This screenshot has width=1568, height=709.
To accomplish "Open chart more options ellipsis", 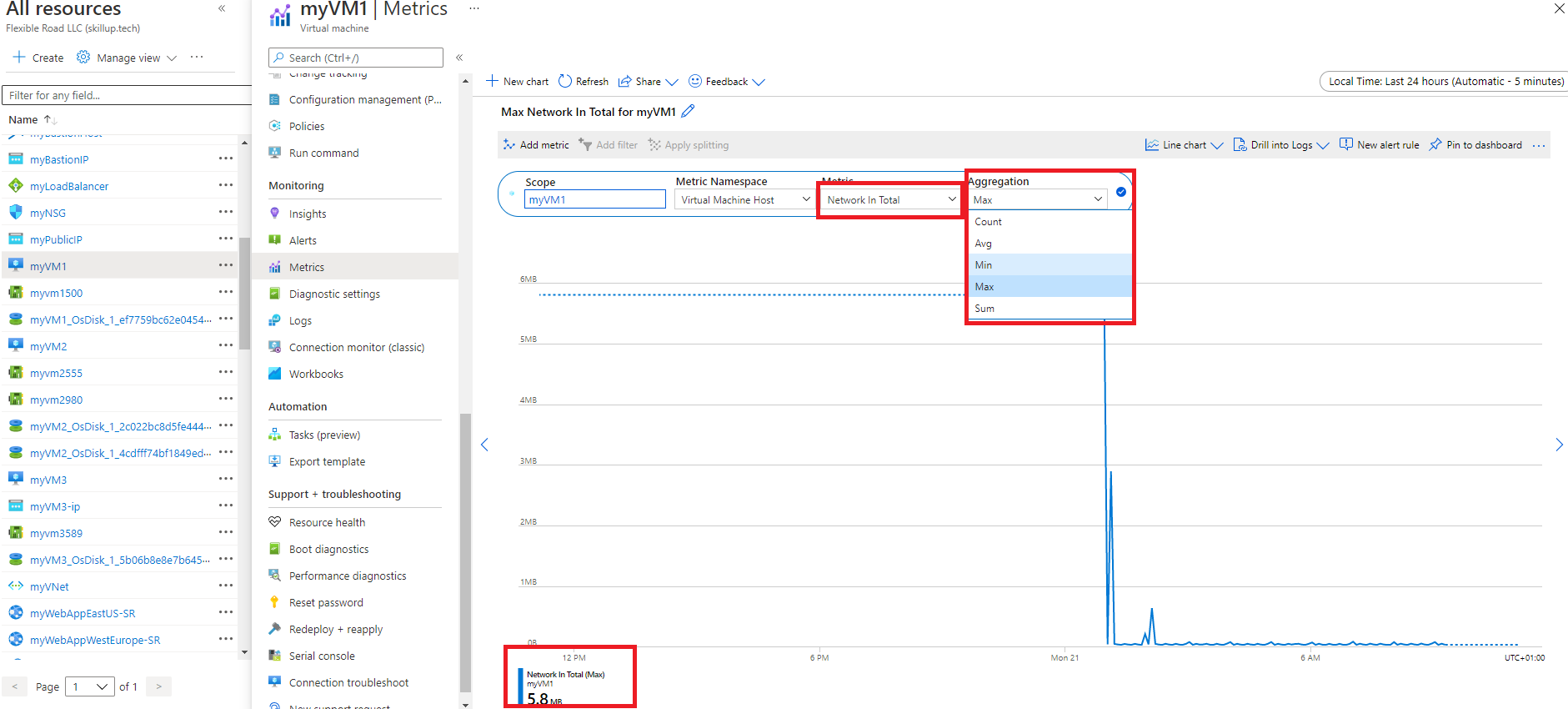I will tap(1539, 145).
